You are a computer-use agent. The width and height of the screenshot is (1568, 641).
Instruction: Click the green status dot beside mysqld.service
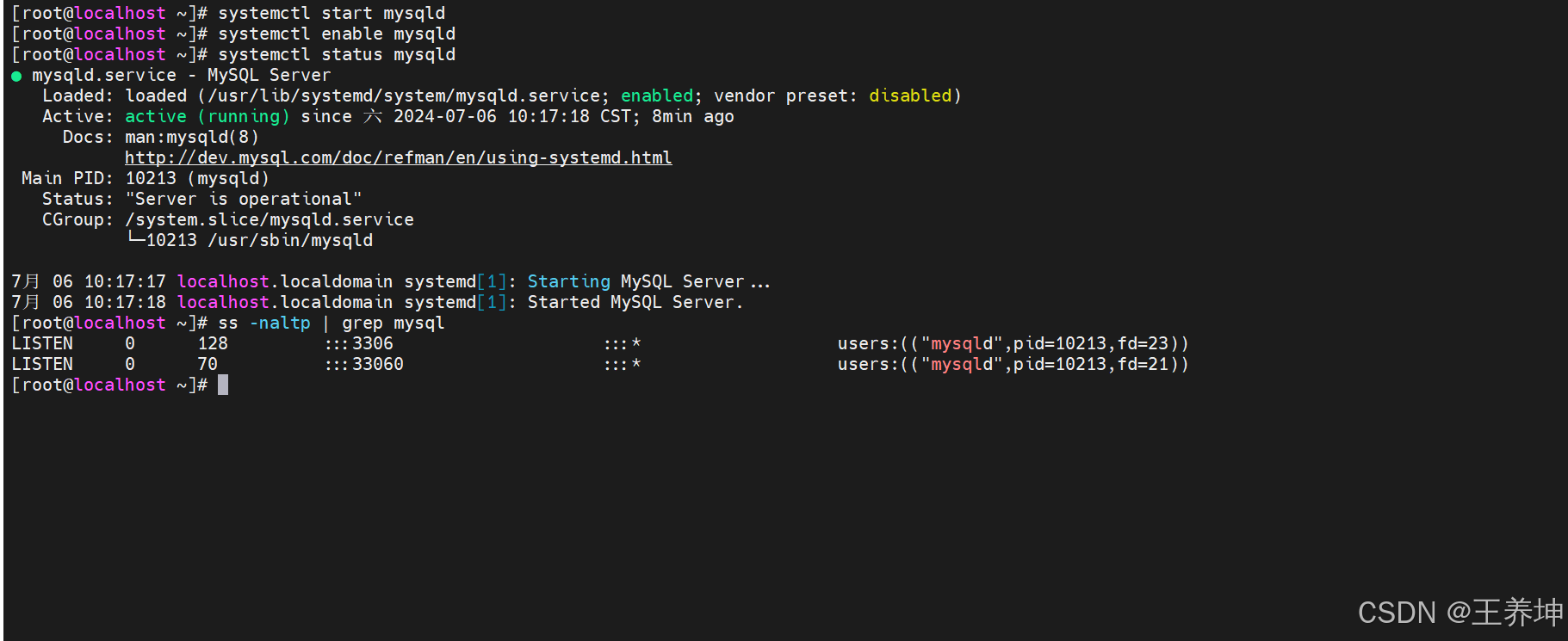pyautogui.click(x=16, y=76)
